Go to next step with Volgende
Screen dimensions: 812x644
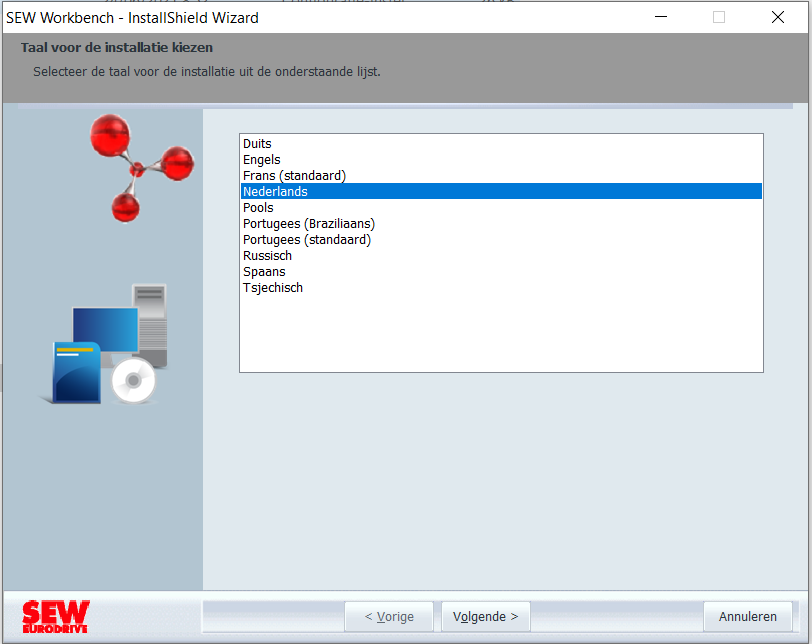point(486,617)
